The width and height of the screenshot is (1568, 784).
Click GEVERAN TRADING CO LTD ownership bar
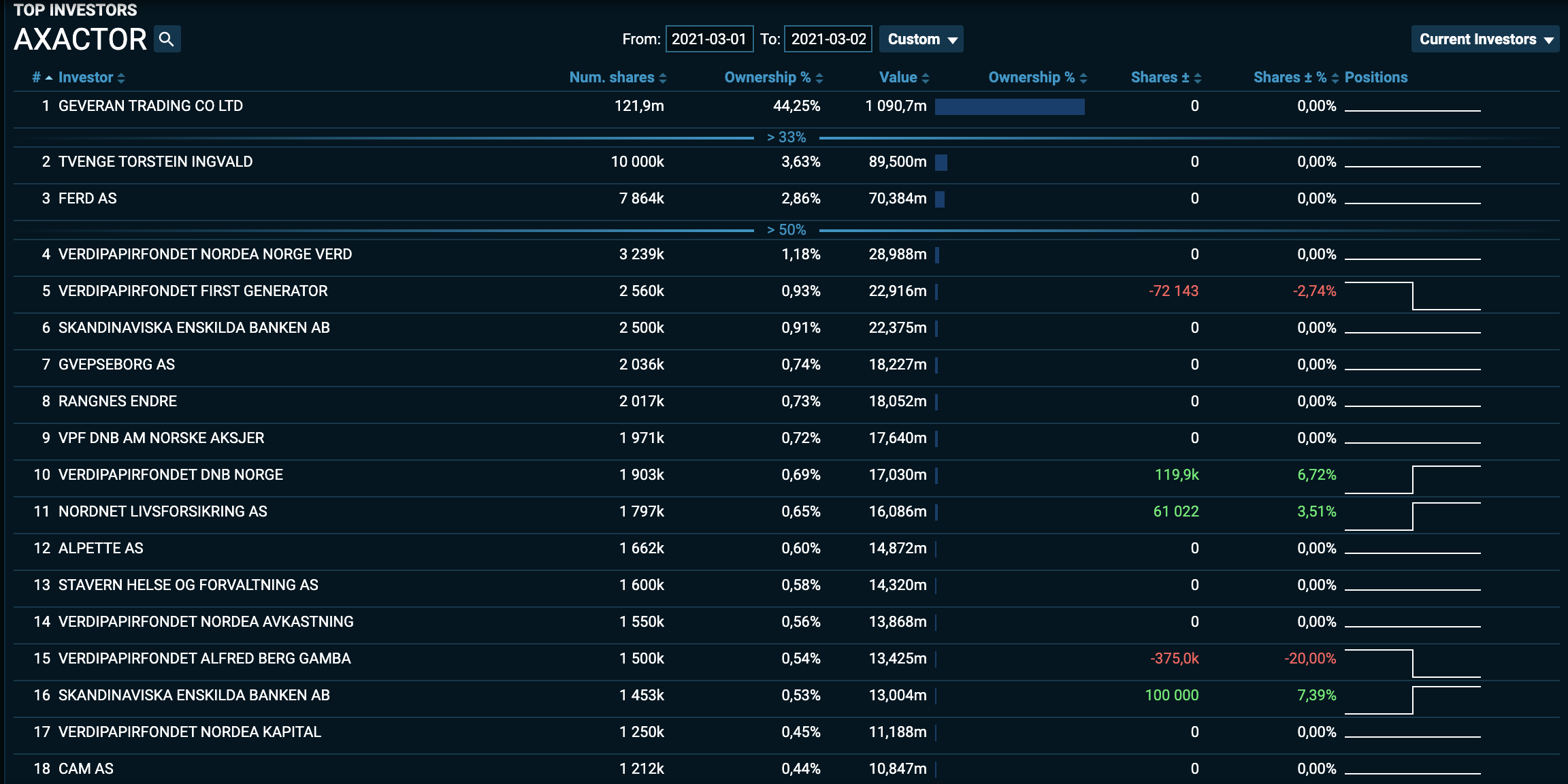tap(1010, 106)
